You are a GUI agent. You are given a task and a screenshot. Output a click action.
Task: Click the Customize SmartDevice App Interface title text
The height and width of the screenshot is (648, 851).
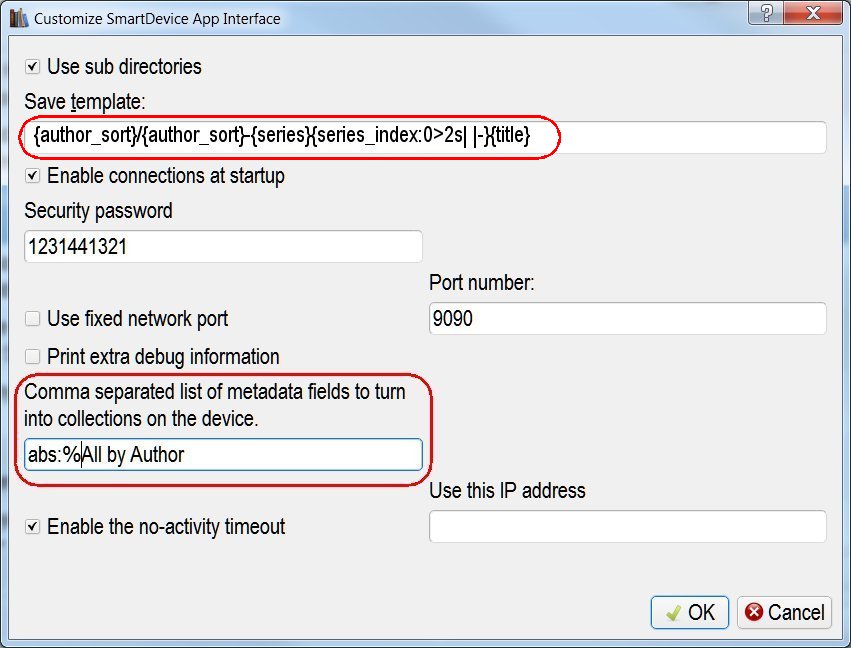click(157, 18)
